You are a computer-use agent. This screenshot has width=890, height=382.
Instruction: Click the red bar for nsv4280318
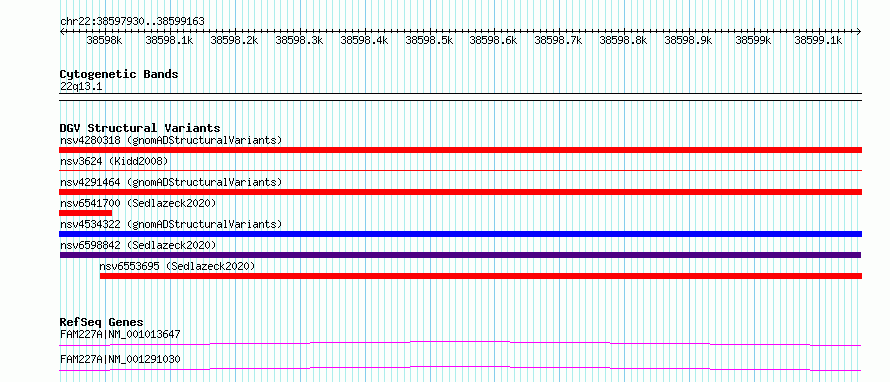tap(460, 150)
